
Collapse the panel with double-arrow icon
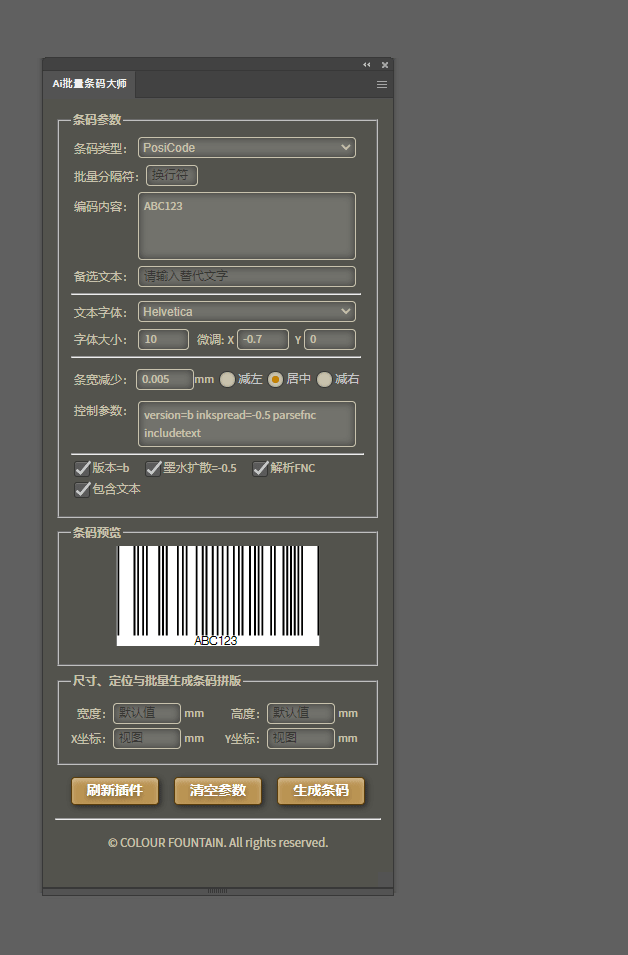(367, 65)
